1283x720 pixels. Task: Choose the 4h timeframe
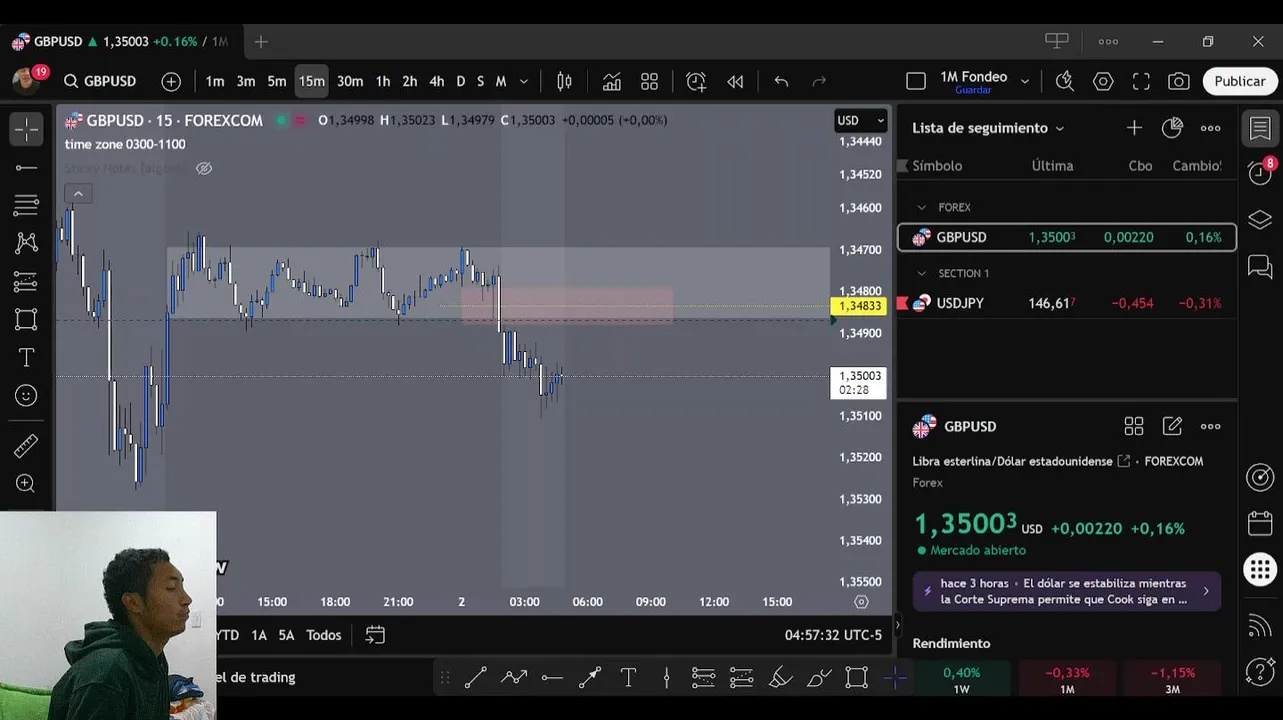click(x=437, y=81)
